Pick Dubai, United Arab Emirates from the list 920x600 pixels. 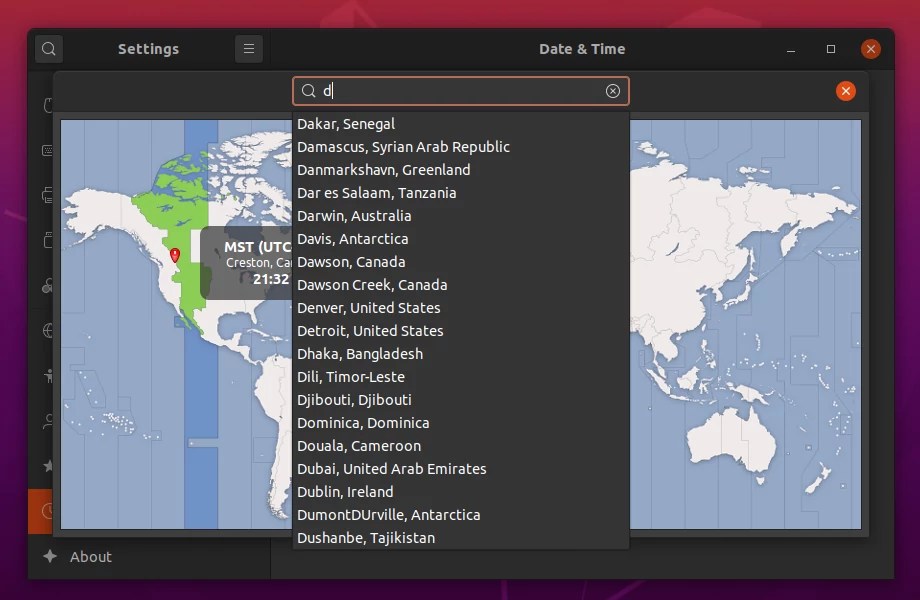pyautogui.click(x=391, y=468)
